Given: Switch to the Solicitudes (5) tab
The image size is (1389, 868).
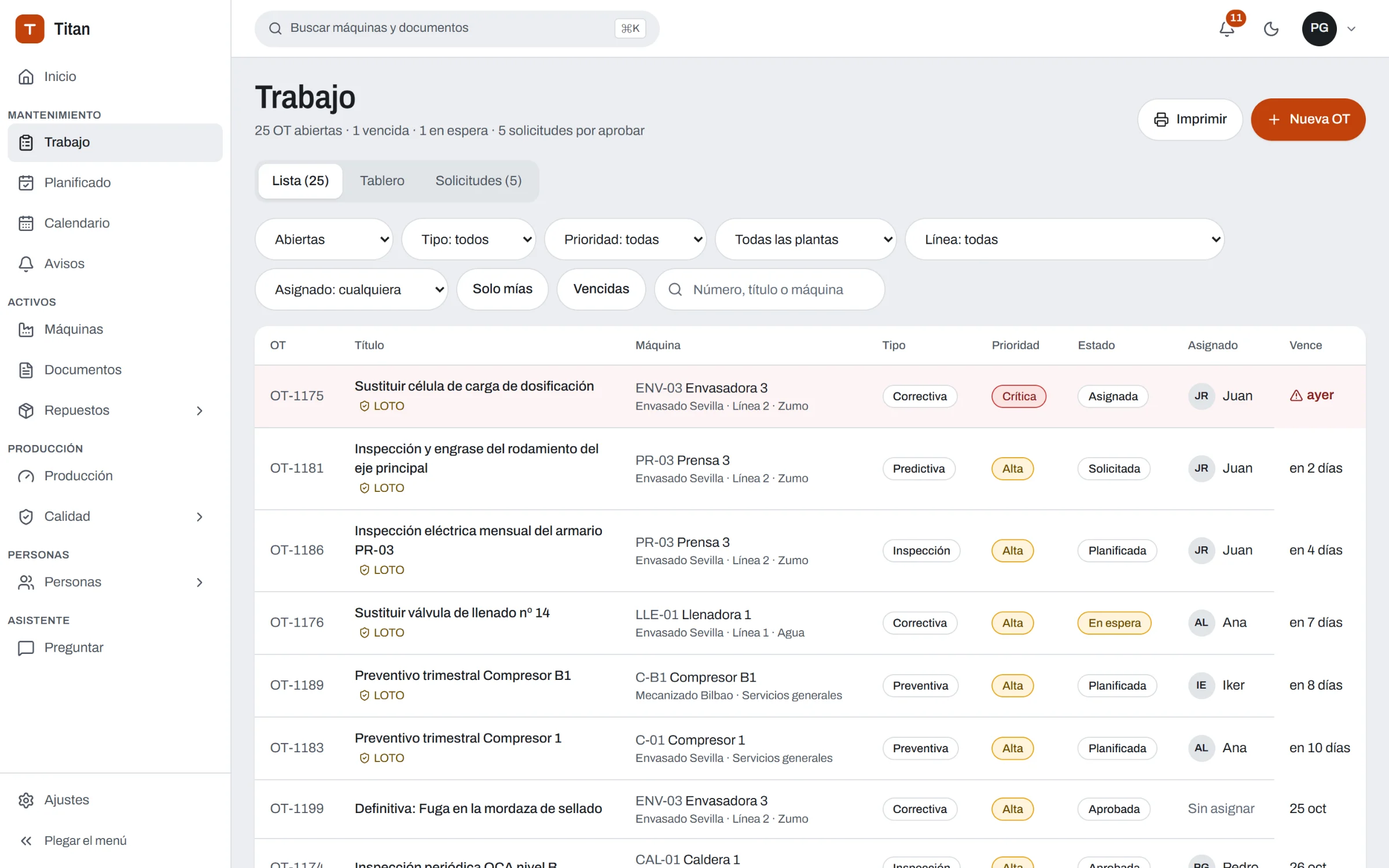Looking at the screenshot, I should [x=479, y=181].
